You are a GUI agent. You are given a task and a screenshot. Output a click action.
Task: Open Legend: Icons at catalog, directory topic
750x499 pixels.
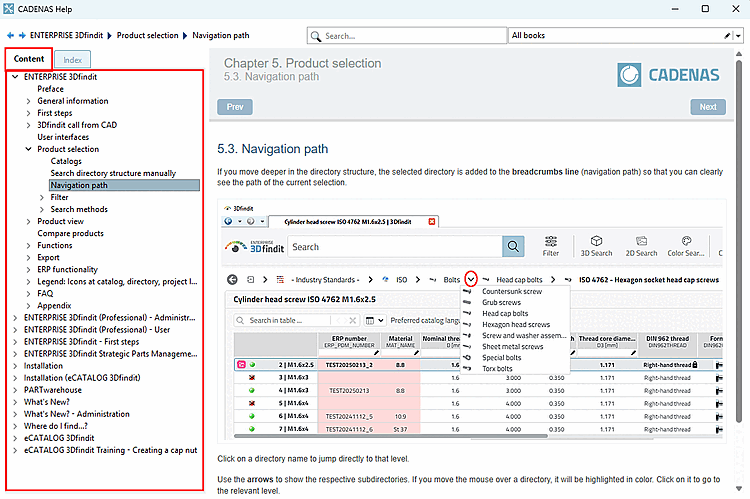(x=117, y=282)
